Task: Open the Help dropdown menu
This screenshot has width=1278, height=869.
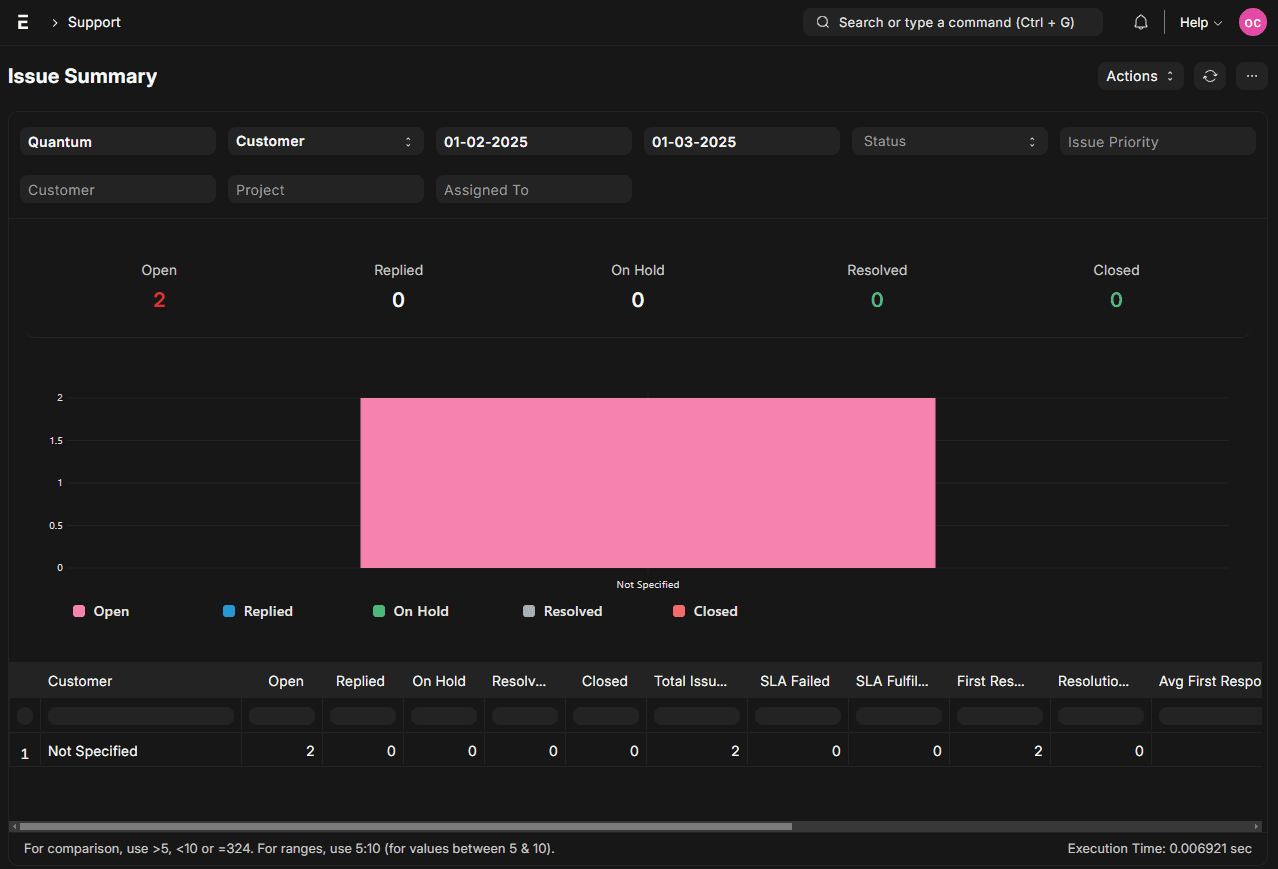Action: pyautogui.click(x=1201, y=22)
